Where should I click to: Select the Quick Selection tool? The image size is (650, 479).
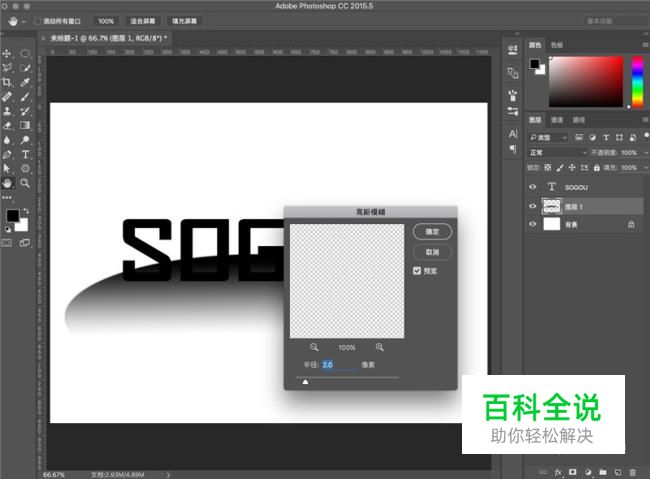coord(25,68)
